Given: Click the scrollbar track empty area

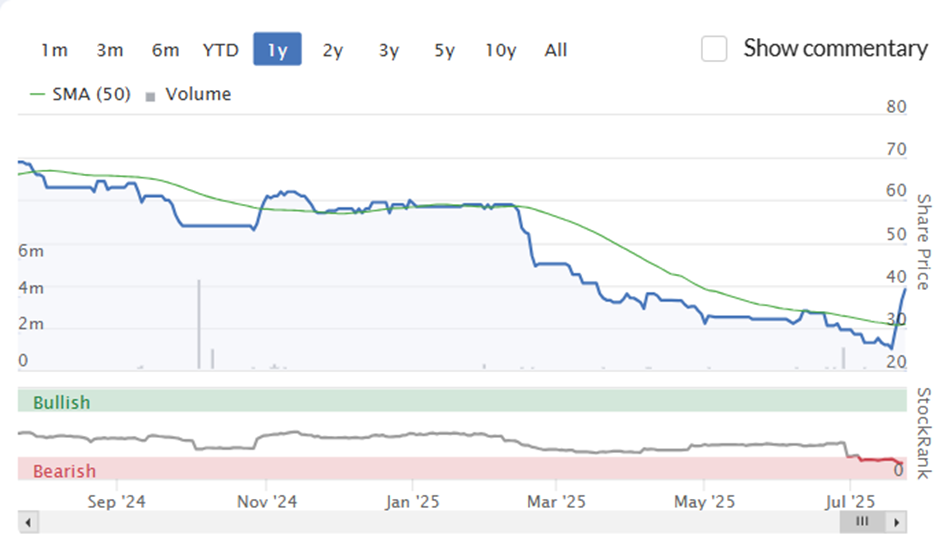Looking at the screenshot, I should coord(439,522).
